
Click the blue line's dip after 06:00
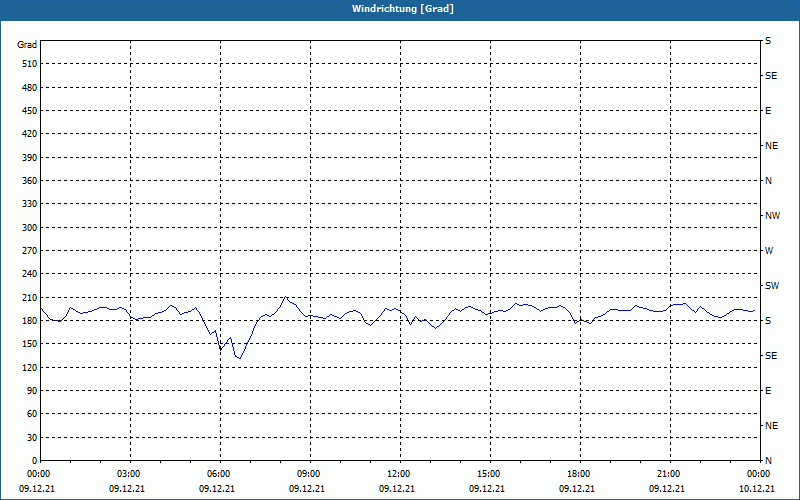(240, 358)
